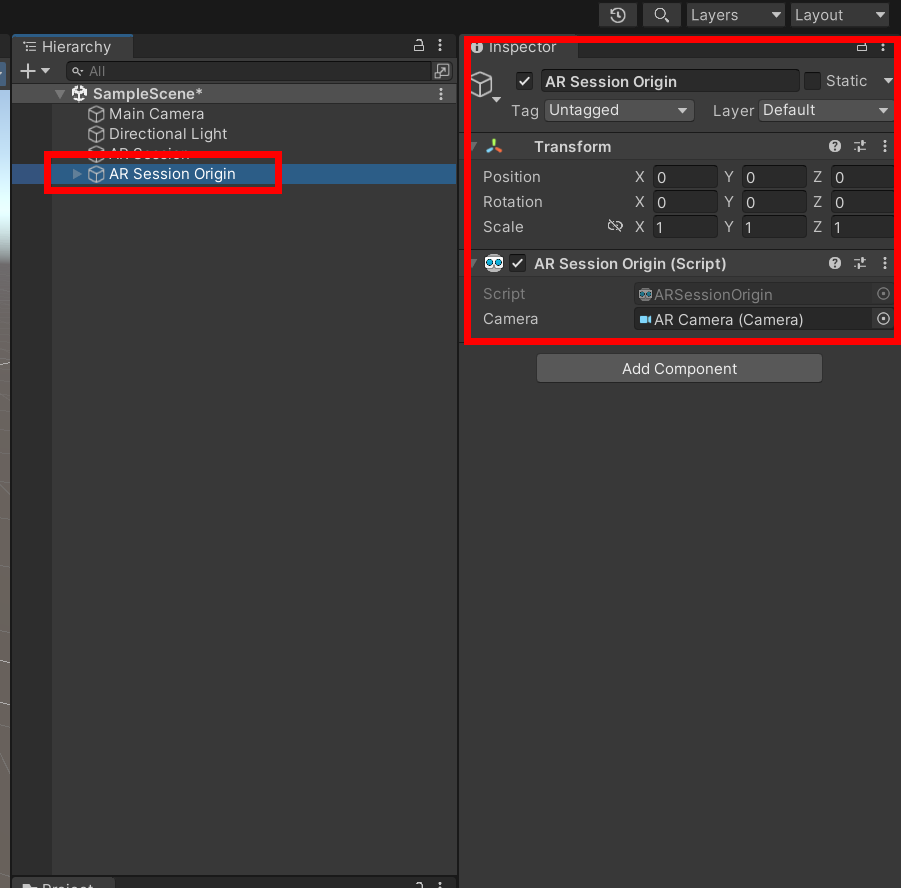901x888 pixels.
Task: Focus the Hierarchy search field
Action: 249,71
